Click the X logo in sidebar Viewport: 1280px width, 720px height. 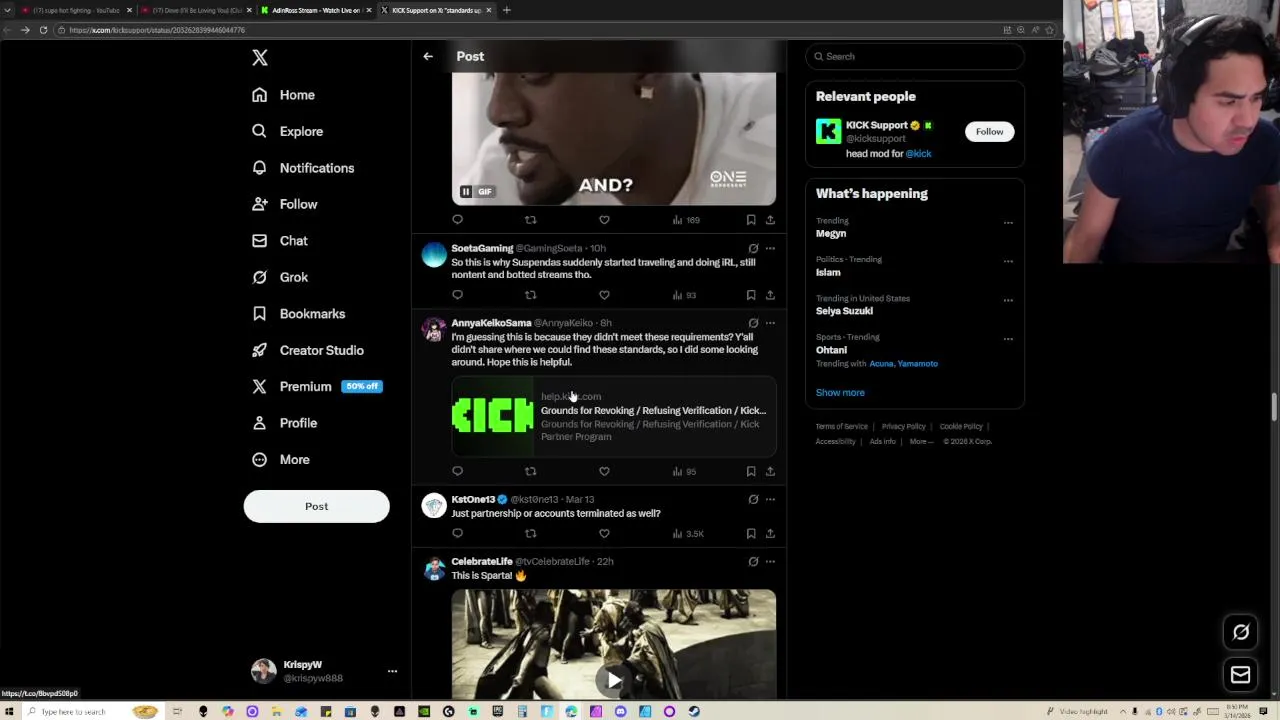point(260,58)
